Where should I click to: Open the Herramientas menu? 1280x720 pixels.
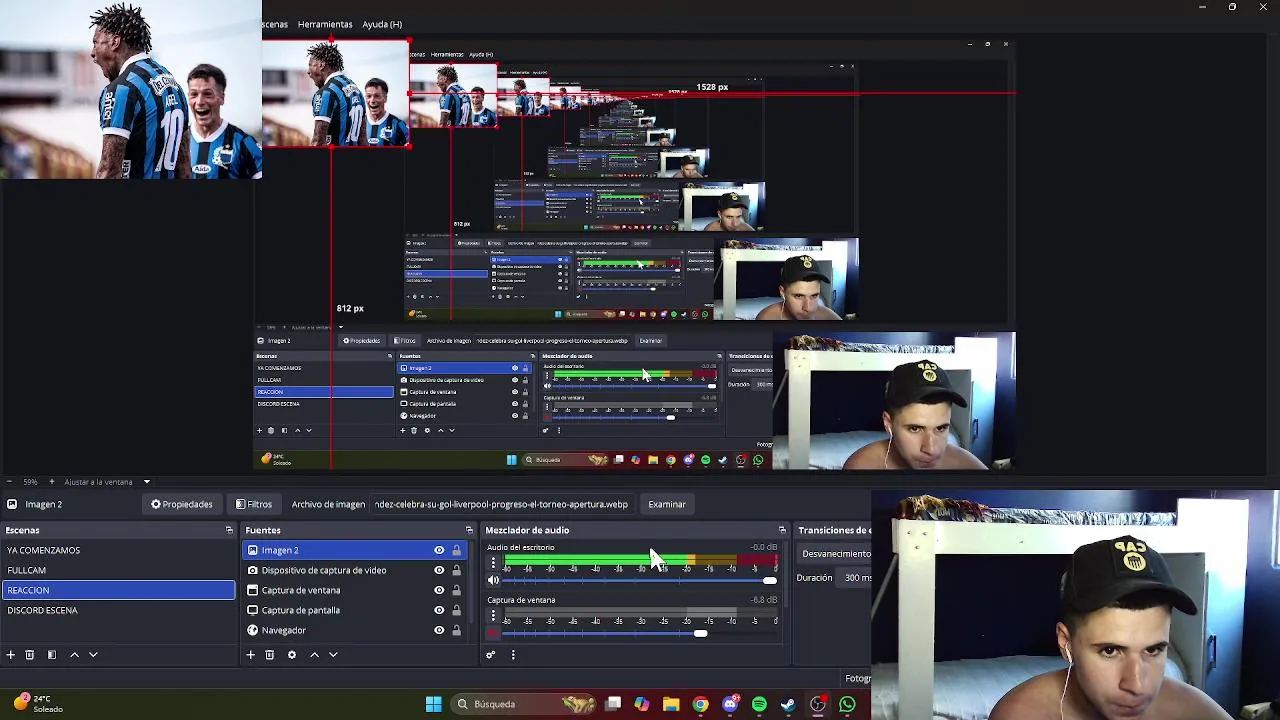[325, 24]
